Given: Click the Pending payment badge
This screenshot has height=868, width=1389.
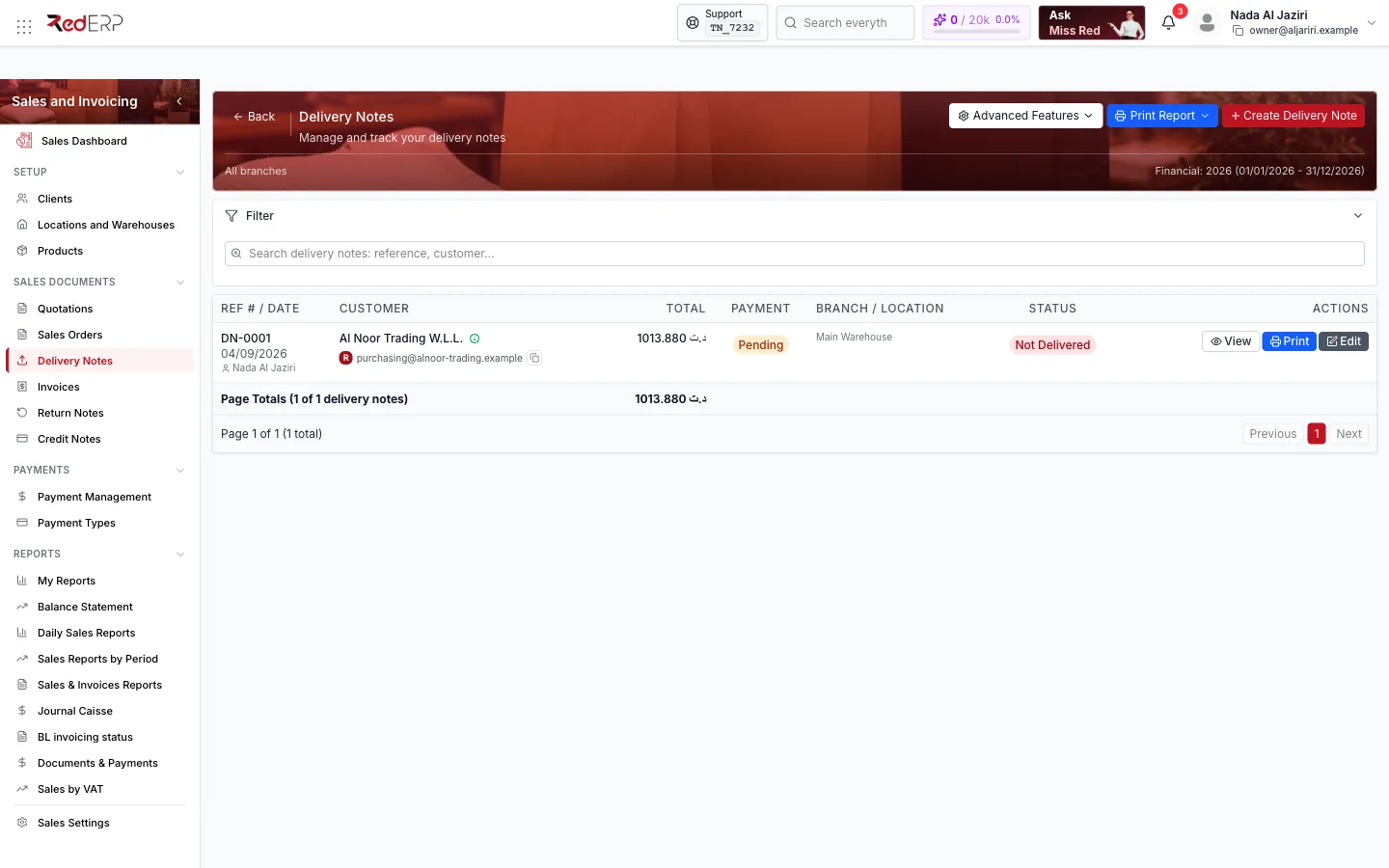Looking at the screenshot, I should (x=760, y=345).
